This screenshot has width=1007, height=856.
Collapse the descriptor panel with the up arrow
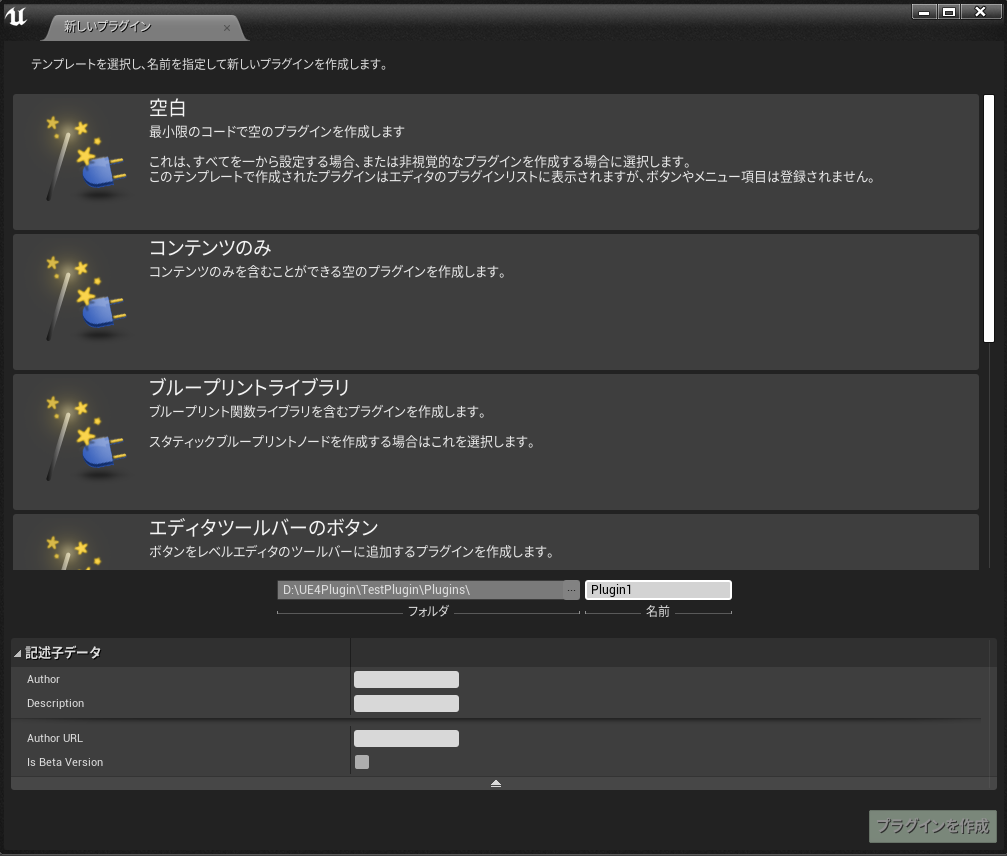[x=495, y=784]
